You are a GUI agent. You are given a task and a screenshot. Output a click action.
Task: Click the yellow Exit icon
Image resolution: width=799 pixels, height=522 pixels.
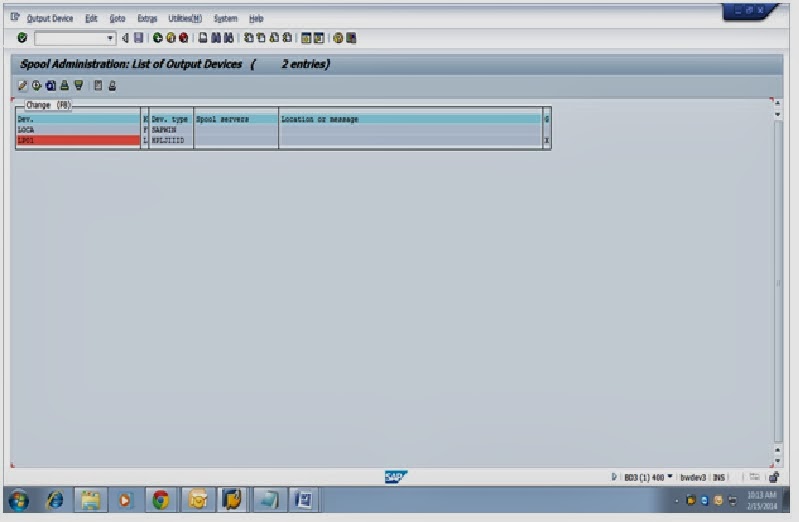pos(171,38)
